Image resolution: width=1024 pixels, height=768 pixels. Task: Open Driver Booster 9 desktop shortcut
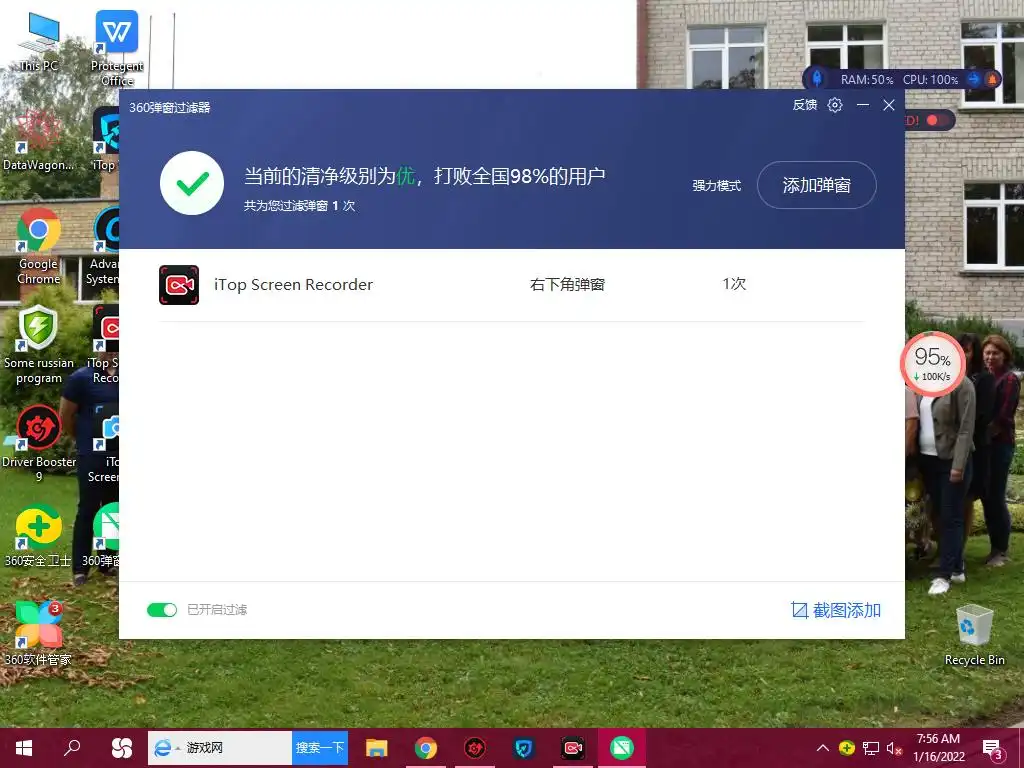[39, 444]
